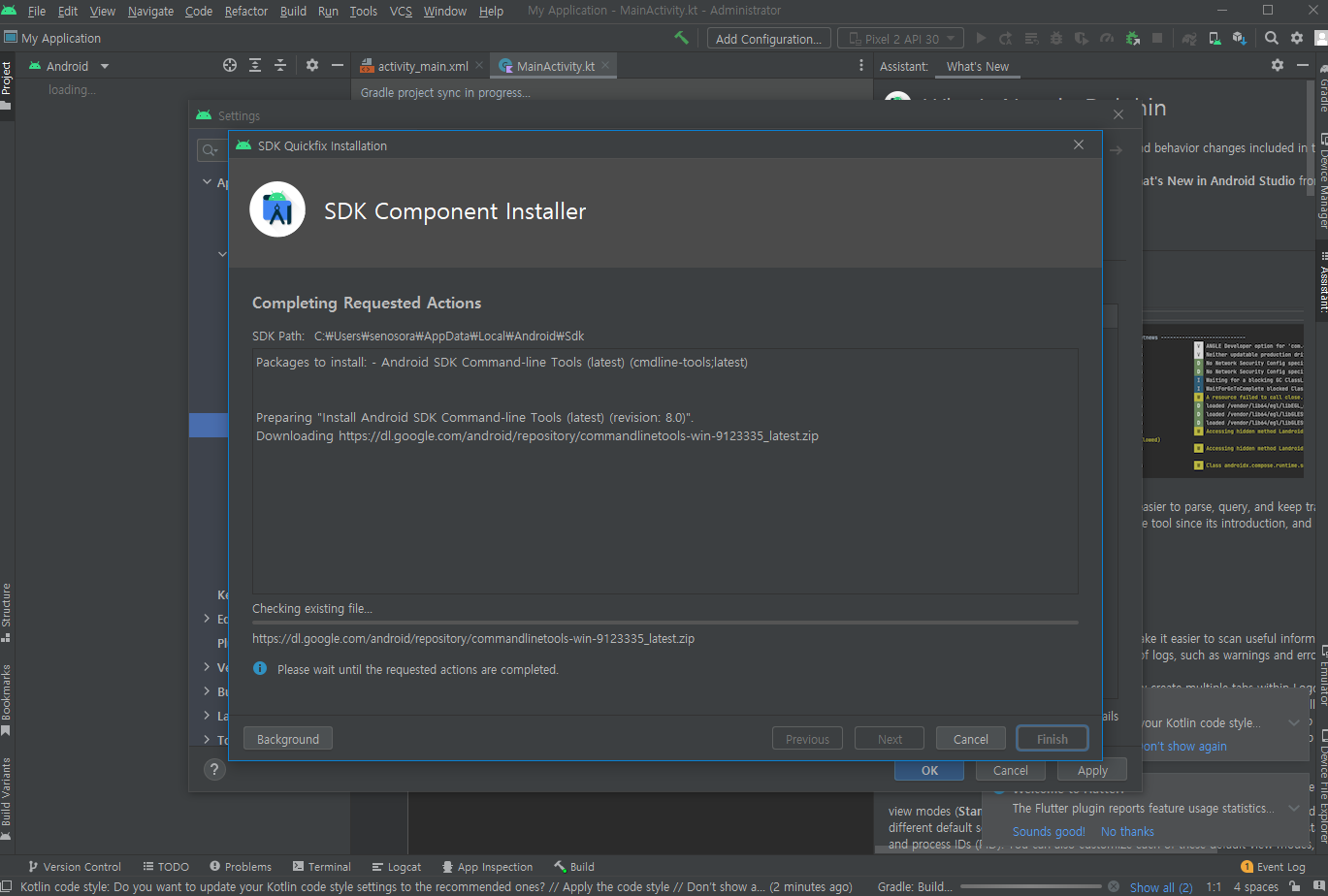Open Assistant panel gear options
Screen dimensions: 1328x896
tap(1278, 65)
